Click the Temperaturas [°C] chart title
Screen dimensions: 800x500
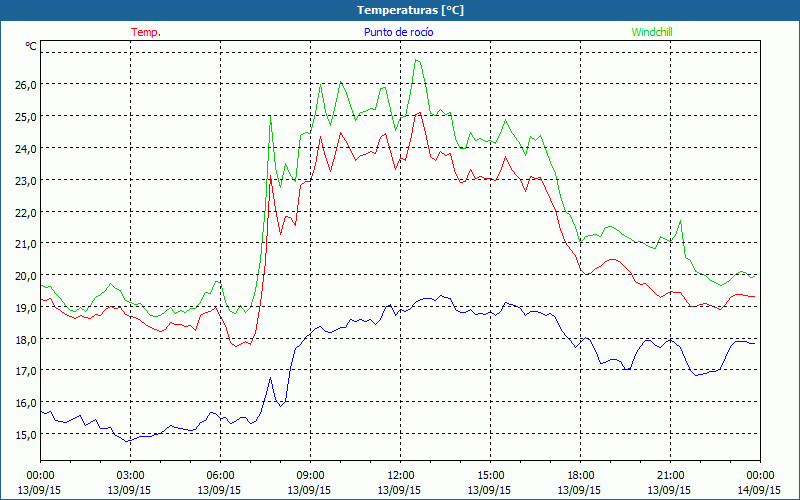(x=410, y=10)
